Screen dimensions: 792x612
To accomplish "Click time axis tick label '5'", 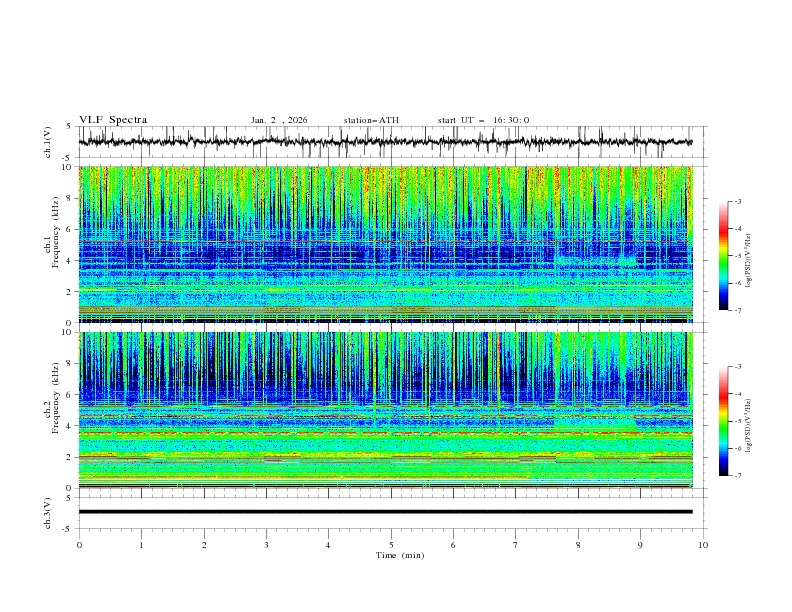I will [391, 545].
